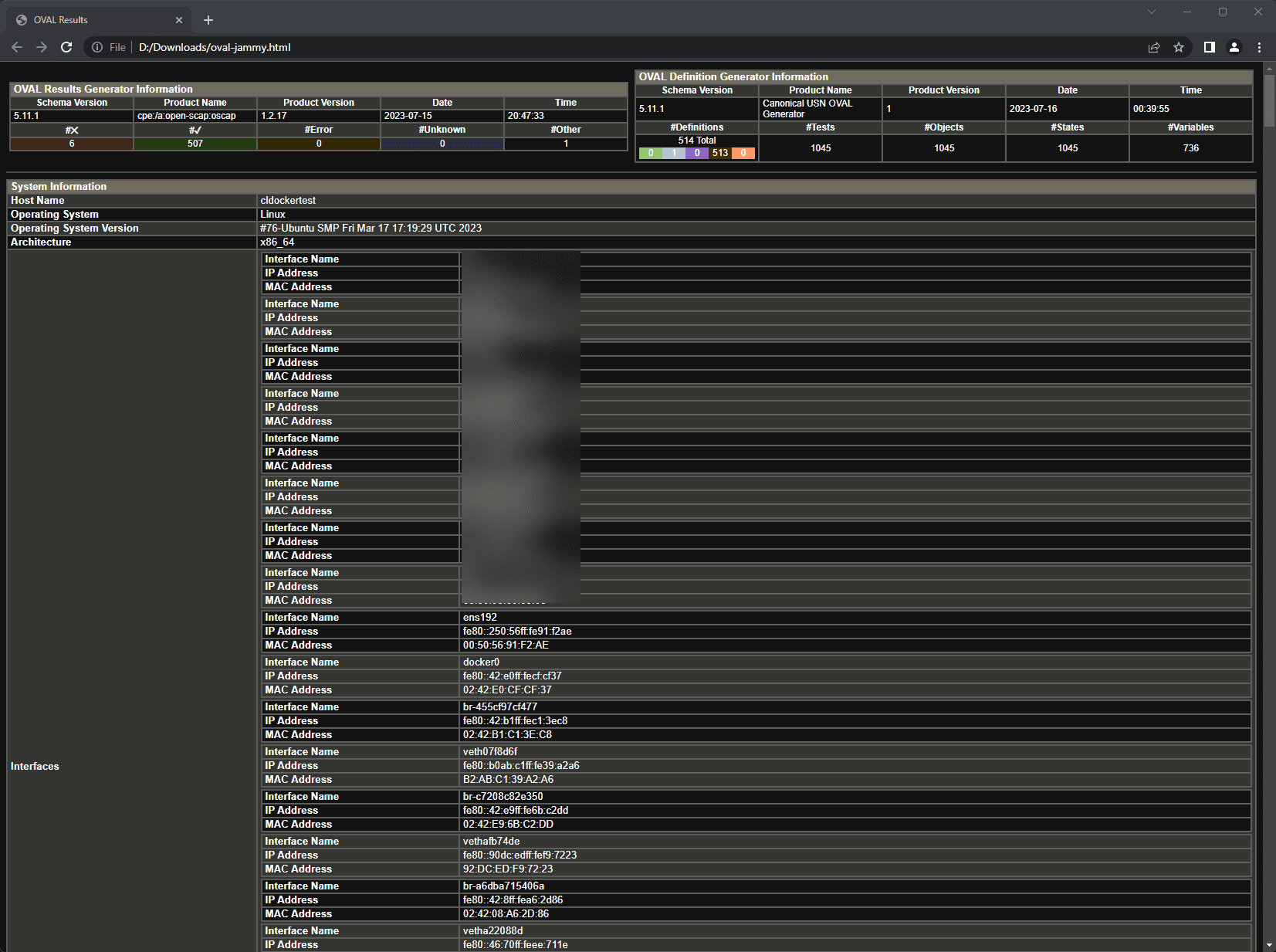Click the #Variables value 736

coord(1191,148)
